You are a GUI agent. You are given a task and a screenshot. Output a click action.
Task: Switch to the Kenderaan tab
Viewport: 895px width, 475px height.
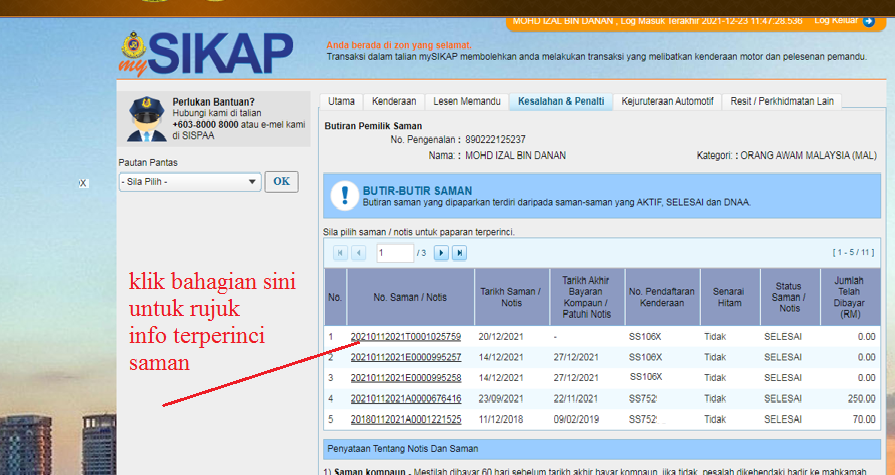394,102
